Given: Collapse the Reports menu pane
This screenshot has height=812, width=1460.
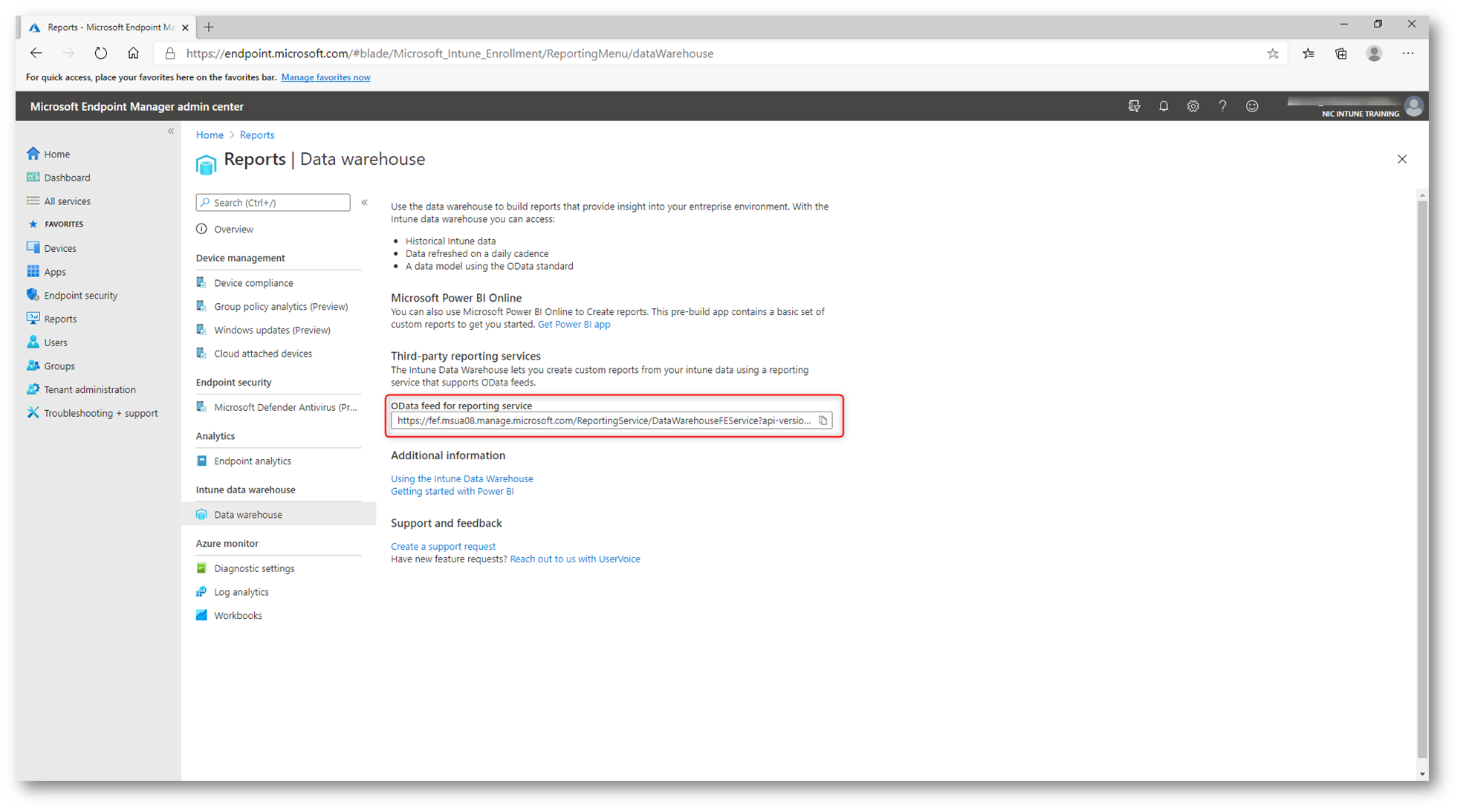Looking at the screenshot, I should (365, 203).
